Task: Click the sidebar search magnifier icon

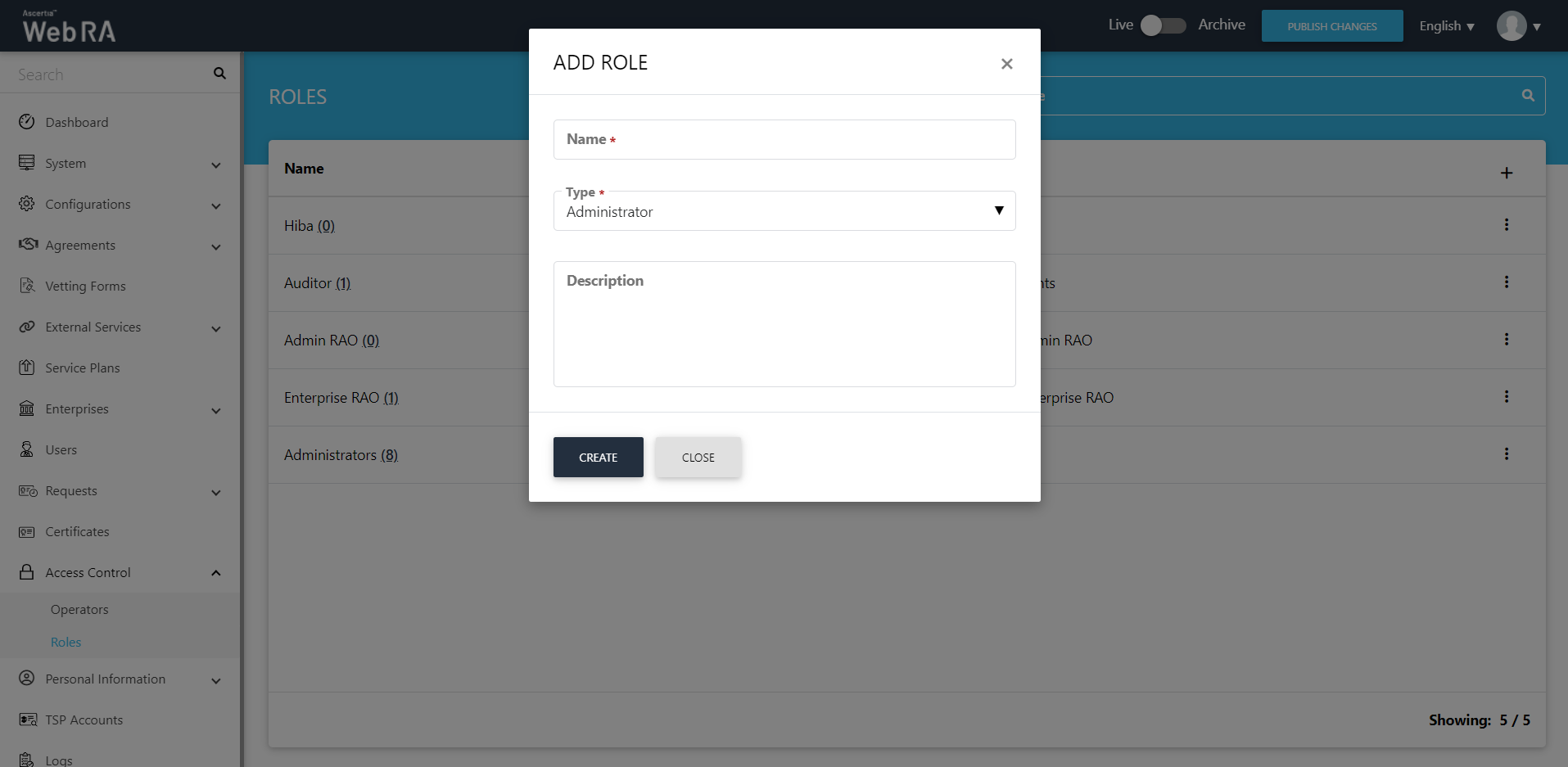Action: (219, 74)
